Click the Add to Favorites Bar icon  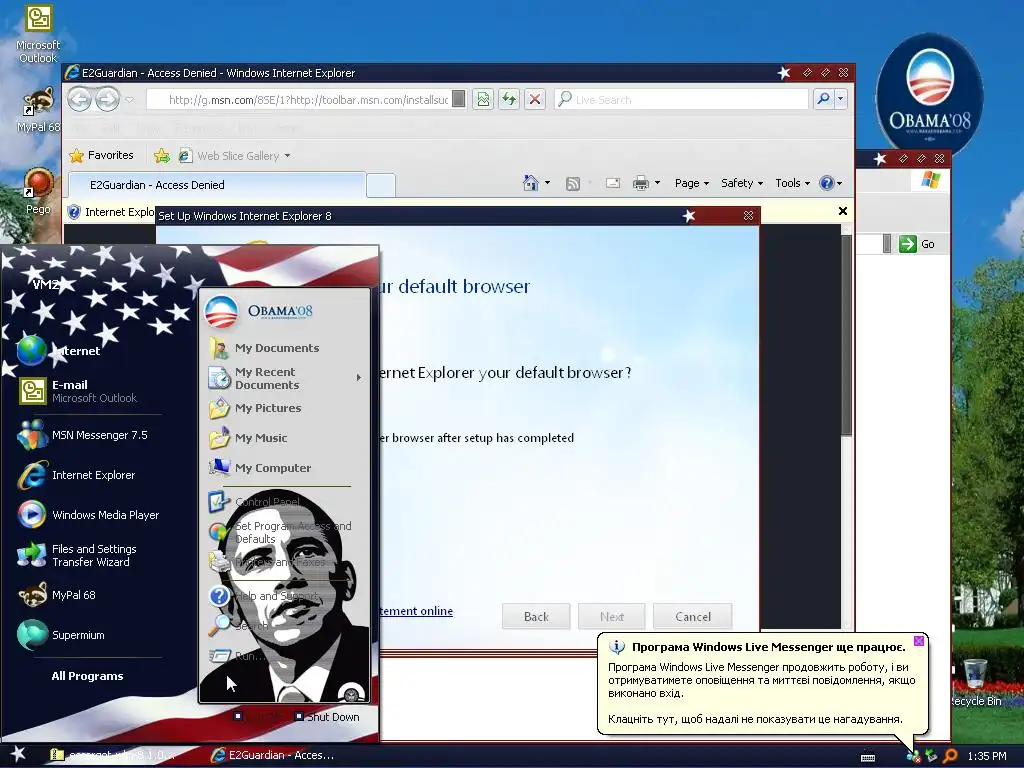161,155
